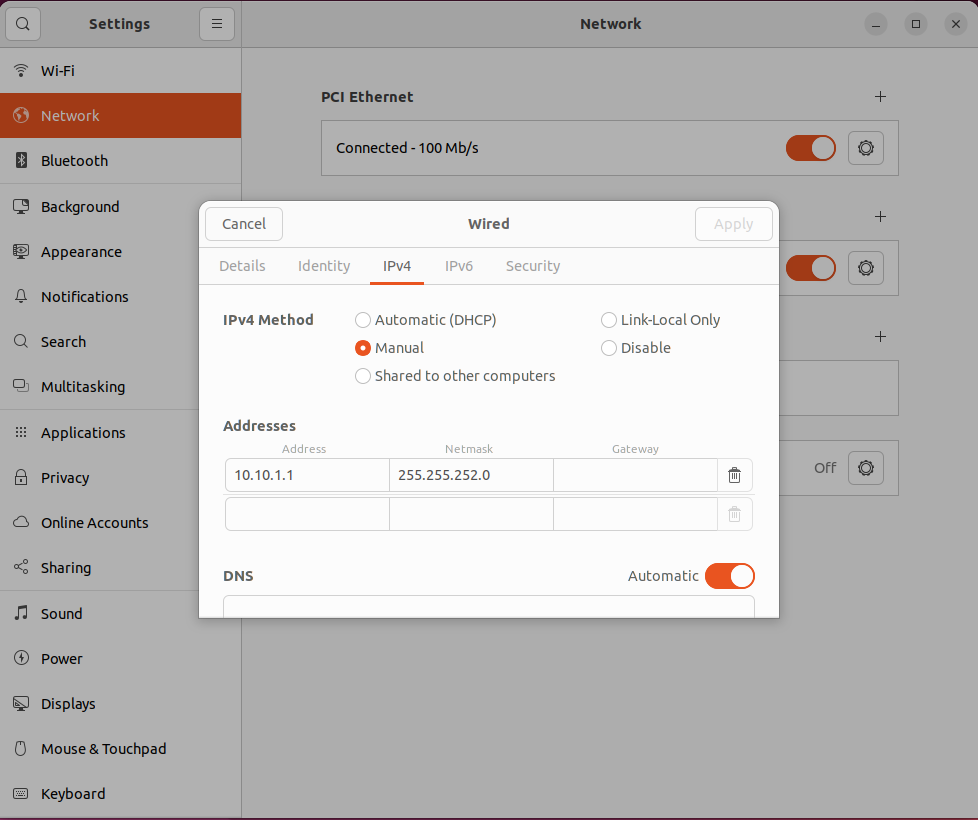This screenshot has width=978, height=820.
Task: Open the gear next to Off label
Action: [865, 468]
